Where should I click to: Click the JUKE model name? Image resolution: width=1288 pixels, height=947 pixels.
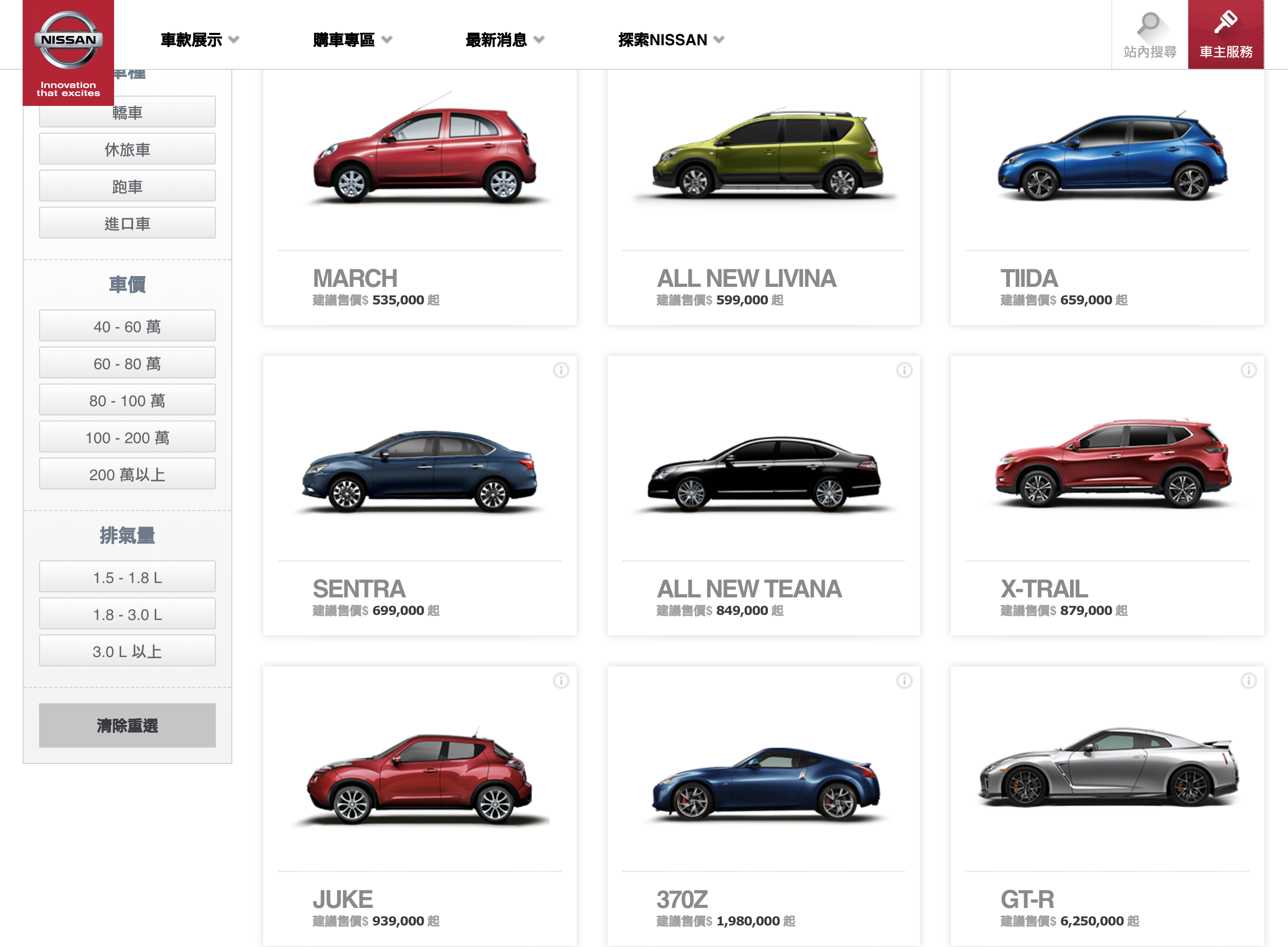click(343, 899)
